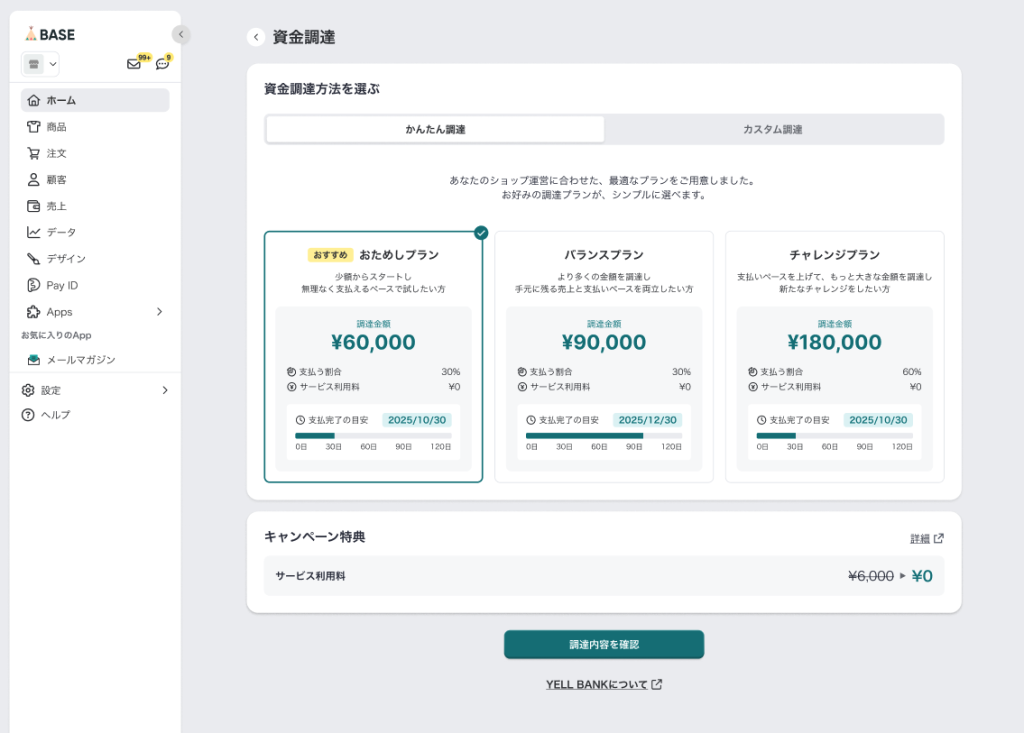Switch to the カスタム調達 tab
Image resolution: width=1024 pixels, height=733 pixels.
coord(772,130)
